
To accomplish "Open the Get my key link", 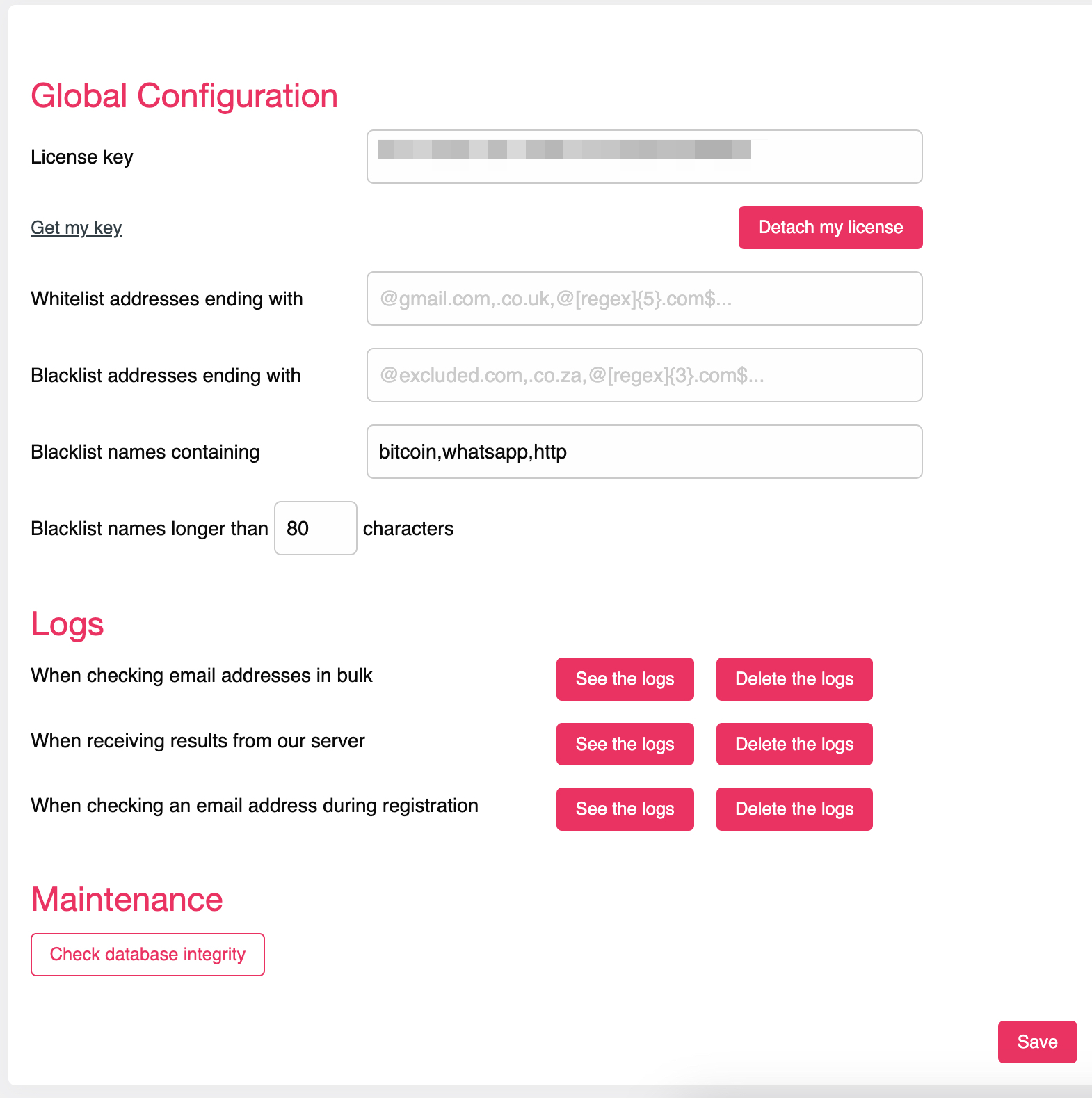I will tap(77, 228).
